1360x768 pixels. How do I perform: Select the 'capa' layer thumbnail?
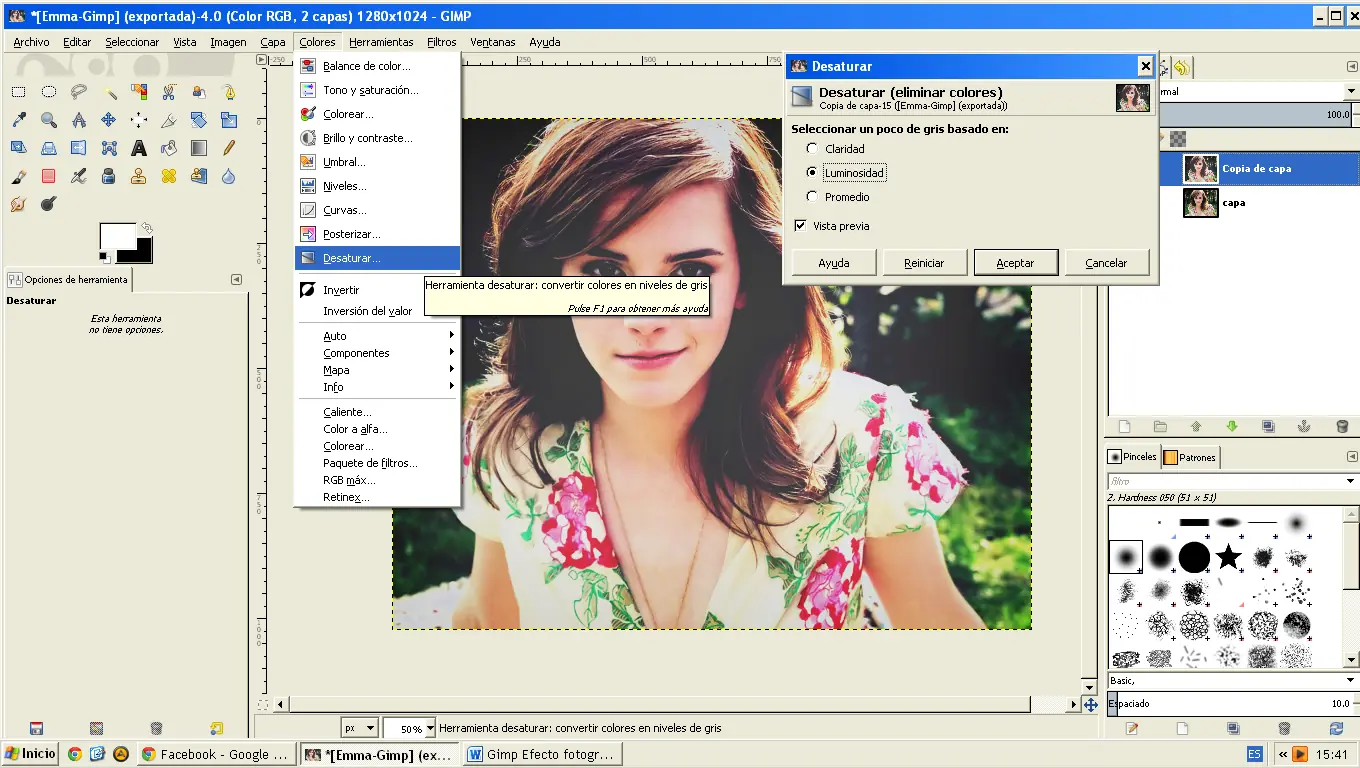coord(1200,203)
